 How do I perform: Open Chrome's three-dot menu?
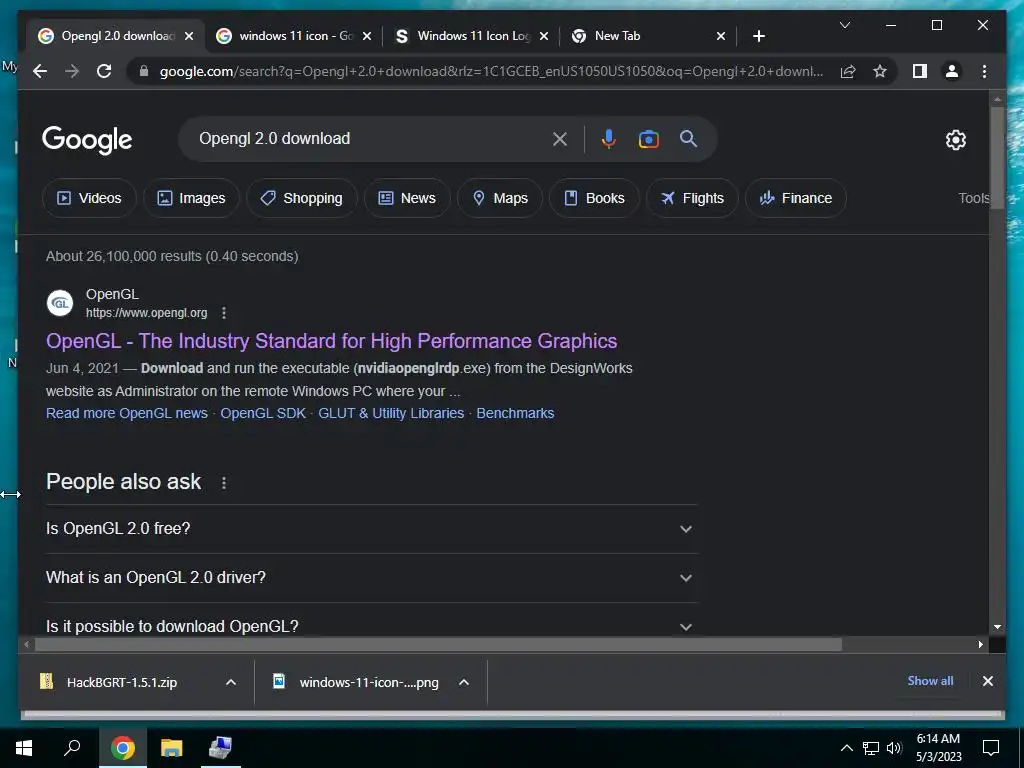click(x=984, y=71)
